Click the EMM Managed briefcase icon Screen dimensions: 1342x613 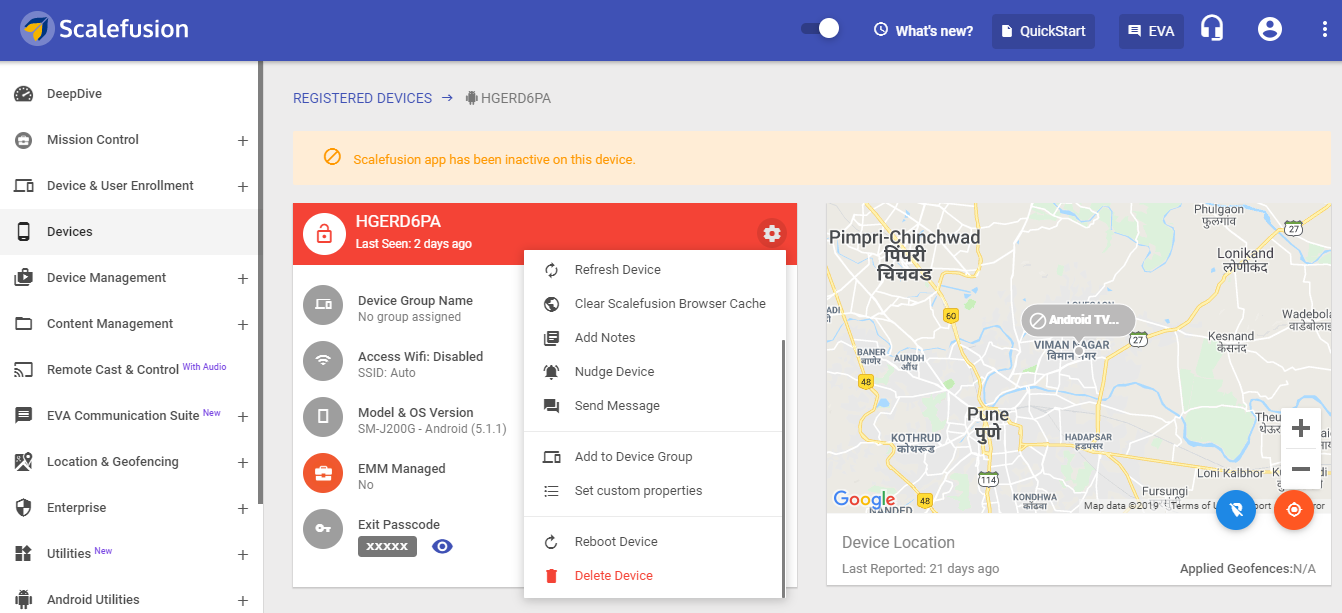click(x=323, y=473)
